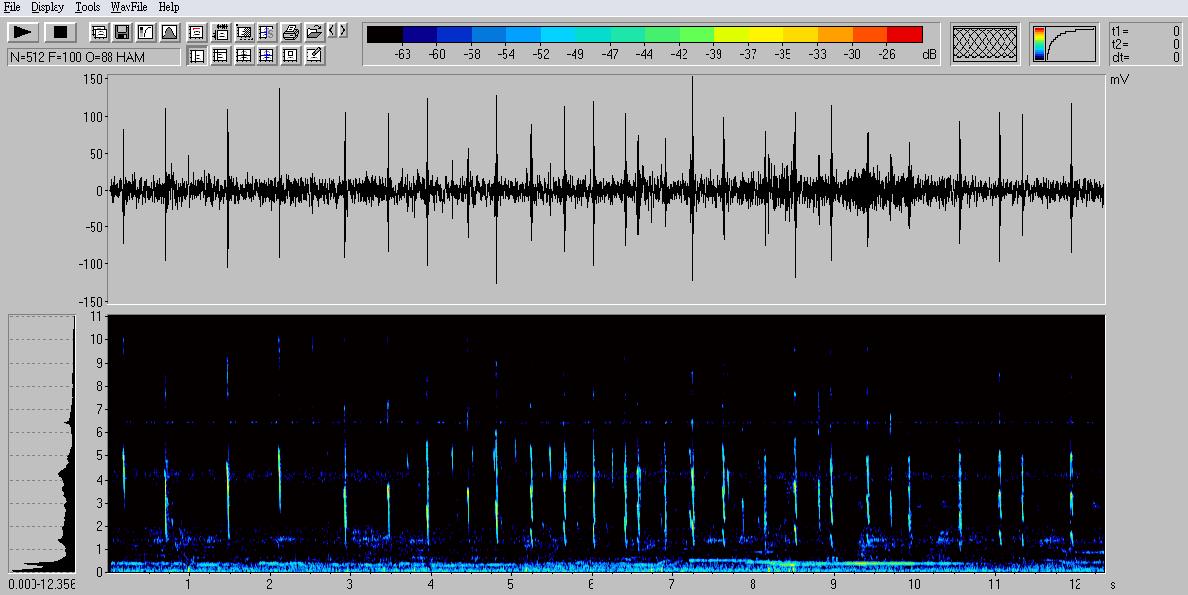Click the overlapping windows icon
This screenshot has width=1188, height=595.
(x=98, y=32)
